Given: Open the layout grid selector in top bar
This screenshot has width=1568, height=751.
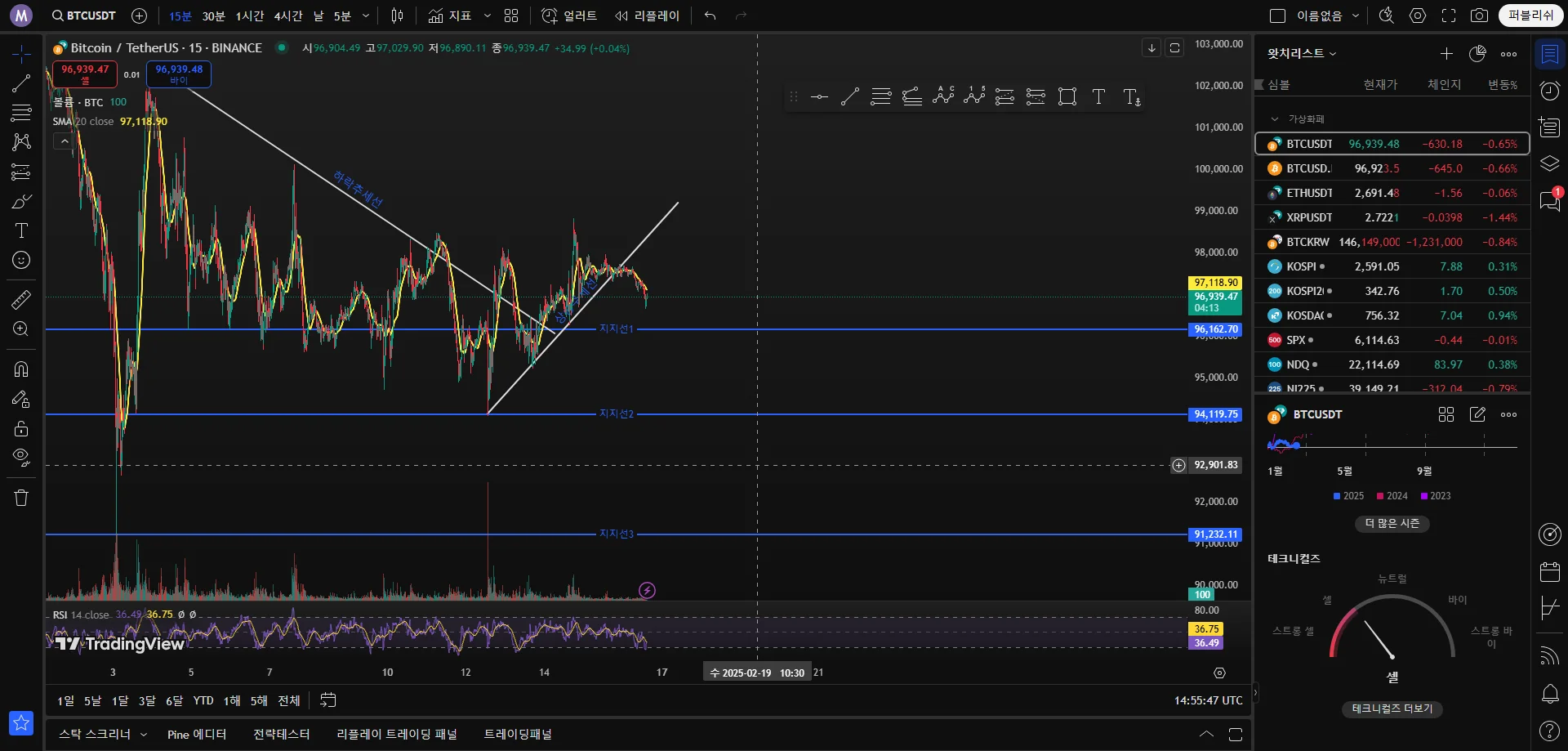Looking at the screenshot, I should point(511,16).
